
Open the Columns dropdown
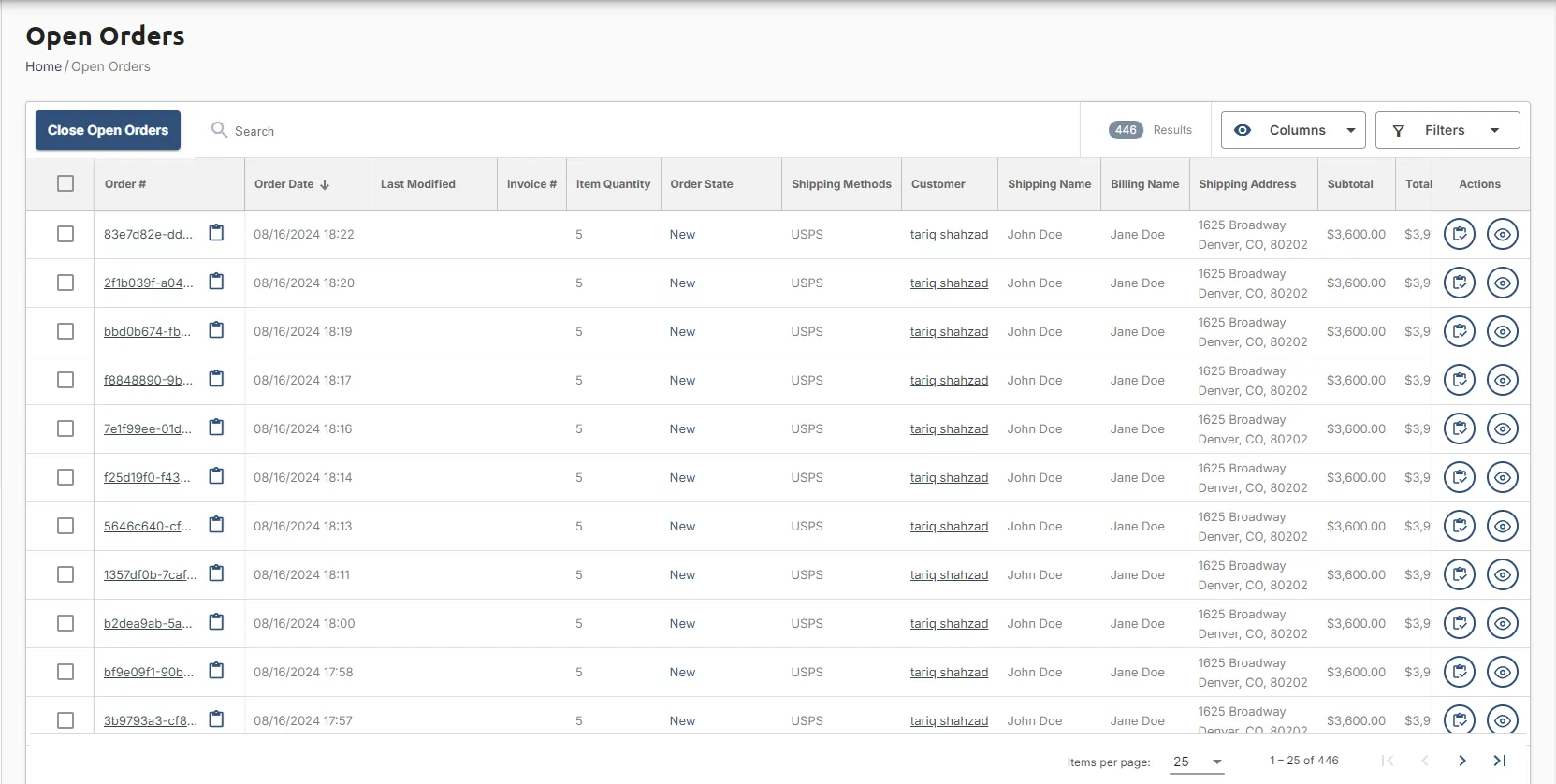tap(1293, 130)
